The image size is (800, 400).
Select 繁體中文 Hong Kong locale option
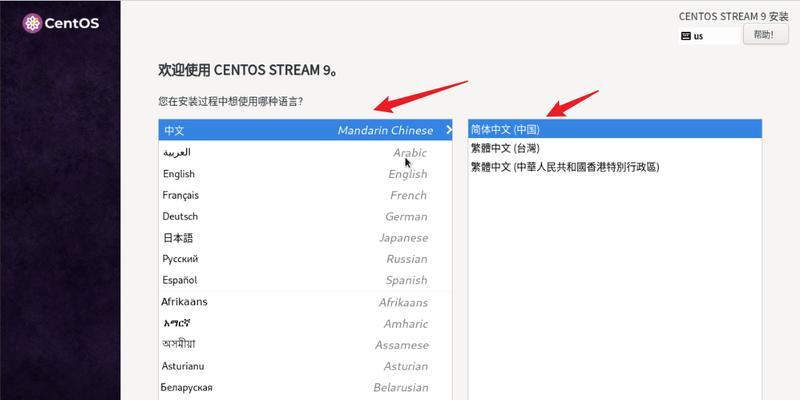[x=615, y=167]
